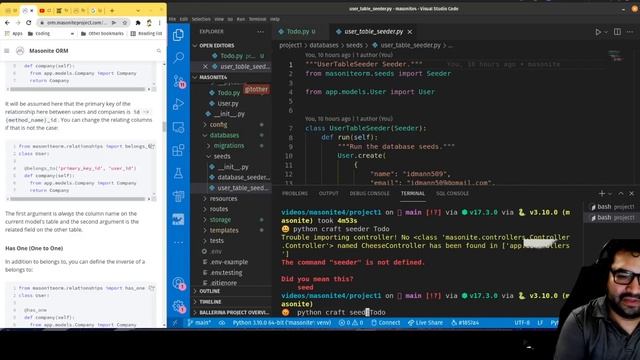The image size is (640, 360).
Task: Switch to the SQL Console tab
Action: pyautogui.click(x=452, y=193)
